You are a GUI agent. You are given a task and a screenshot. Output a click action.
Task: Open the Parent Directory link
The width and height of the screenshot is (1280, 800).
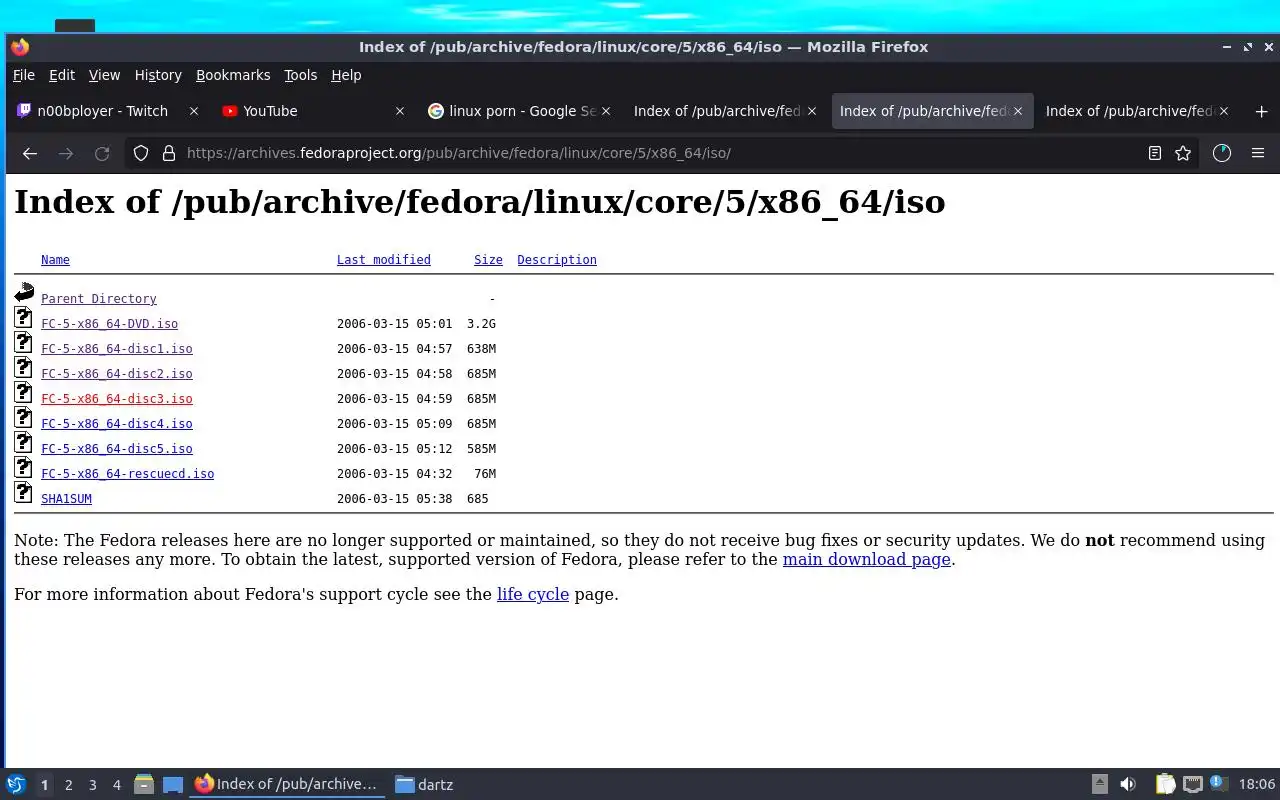coord(99,299)
